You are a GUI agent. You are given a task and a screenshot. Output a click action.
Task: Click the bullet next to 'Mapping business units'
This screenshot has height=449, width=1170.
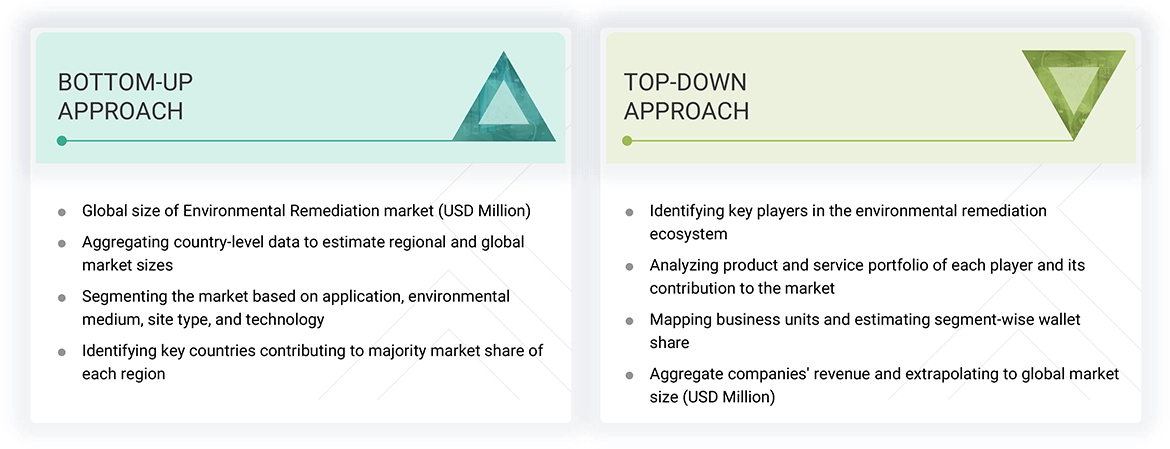click(x=629, y=321)
